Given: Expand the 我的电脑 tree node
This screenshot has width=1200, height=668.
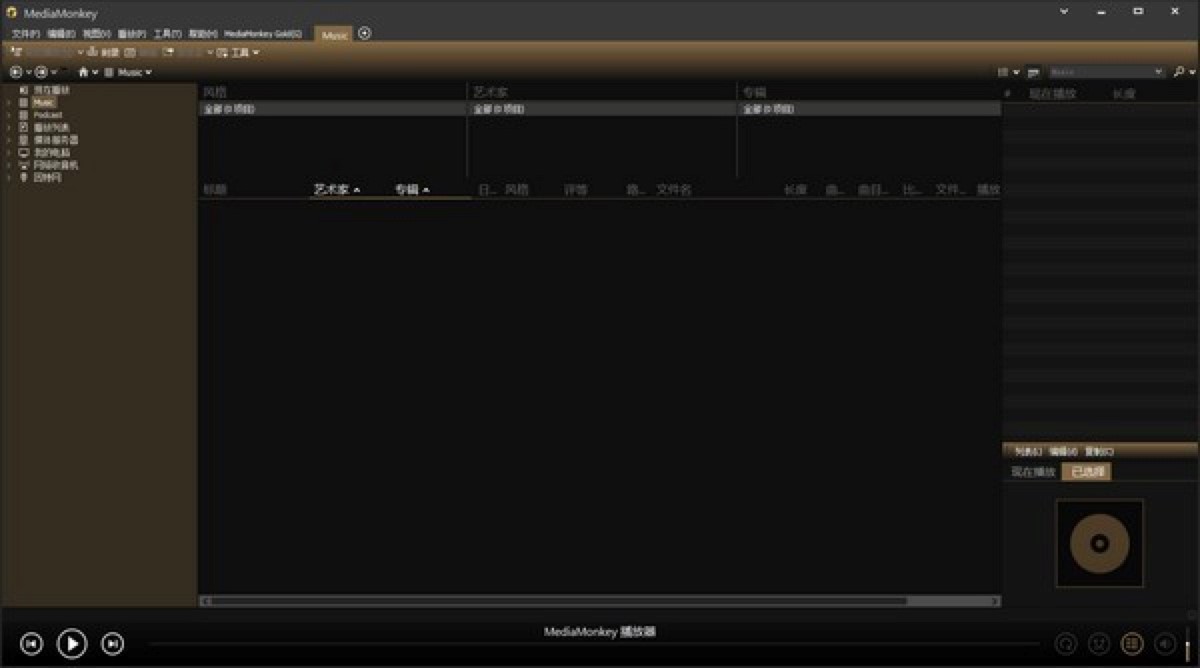Looking at the screenshot, I should [x=9, y=152].
